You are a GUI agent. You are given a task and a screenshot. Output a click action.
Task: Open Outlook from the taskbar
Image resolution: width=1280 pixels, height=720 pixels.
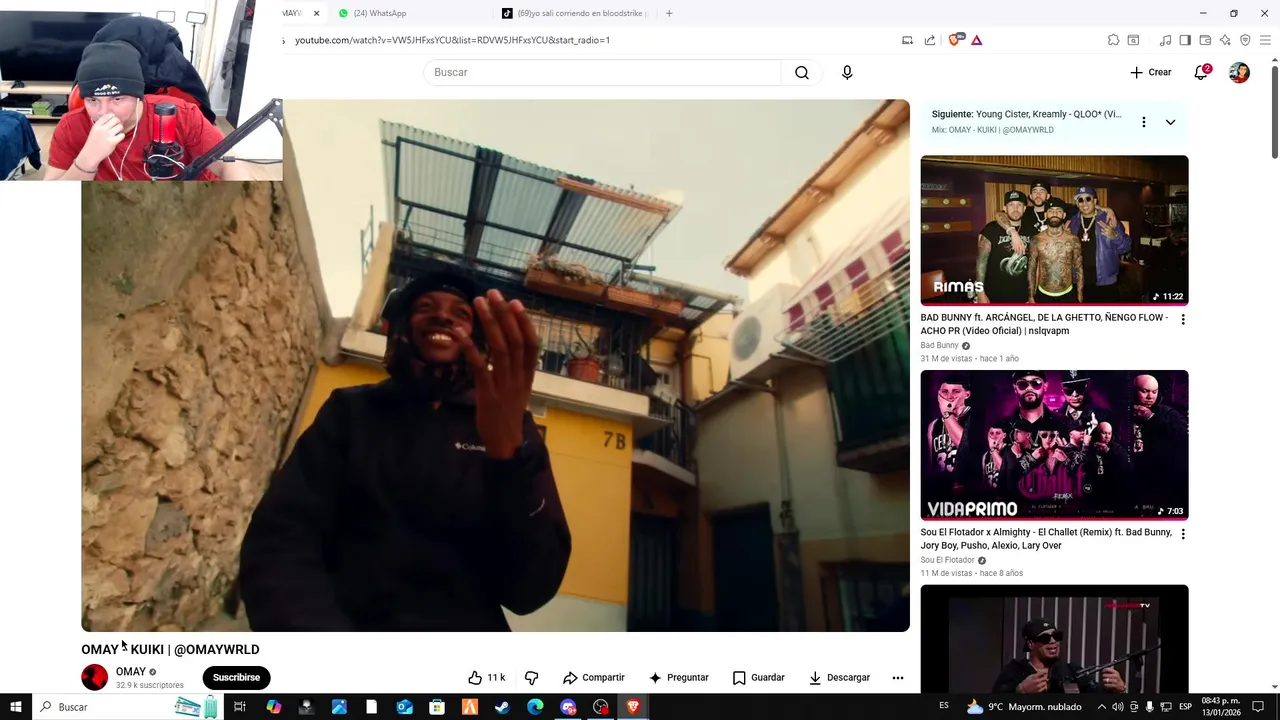pos(404,707)
